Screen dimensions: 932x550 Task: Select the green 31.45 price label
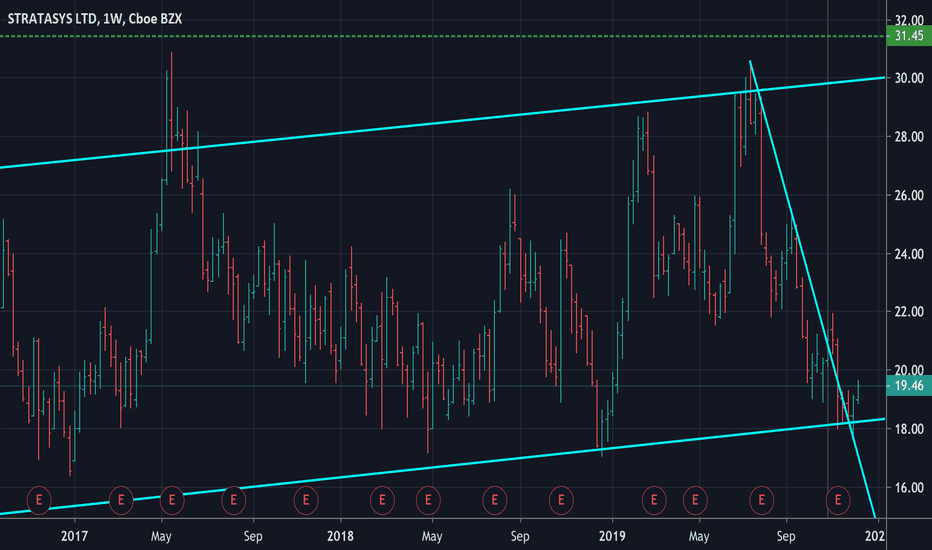[909, 36]
